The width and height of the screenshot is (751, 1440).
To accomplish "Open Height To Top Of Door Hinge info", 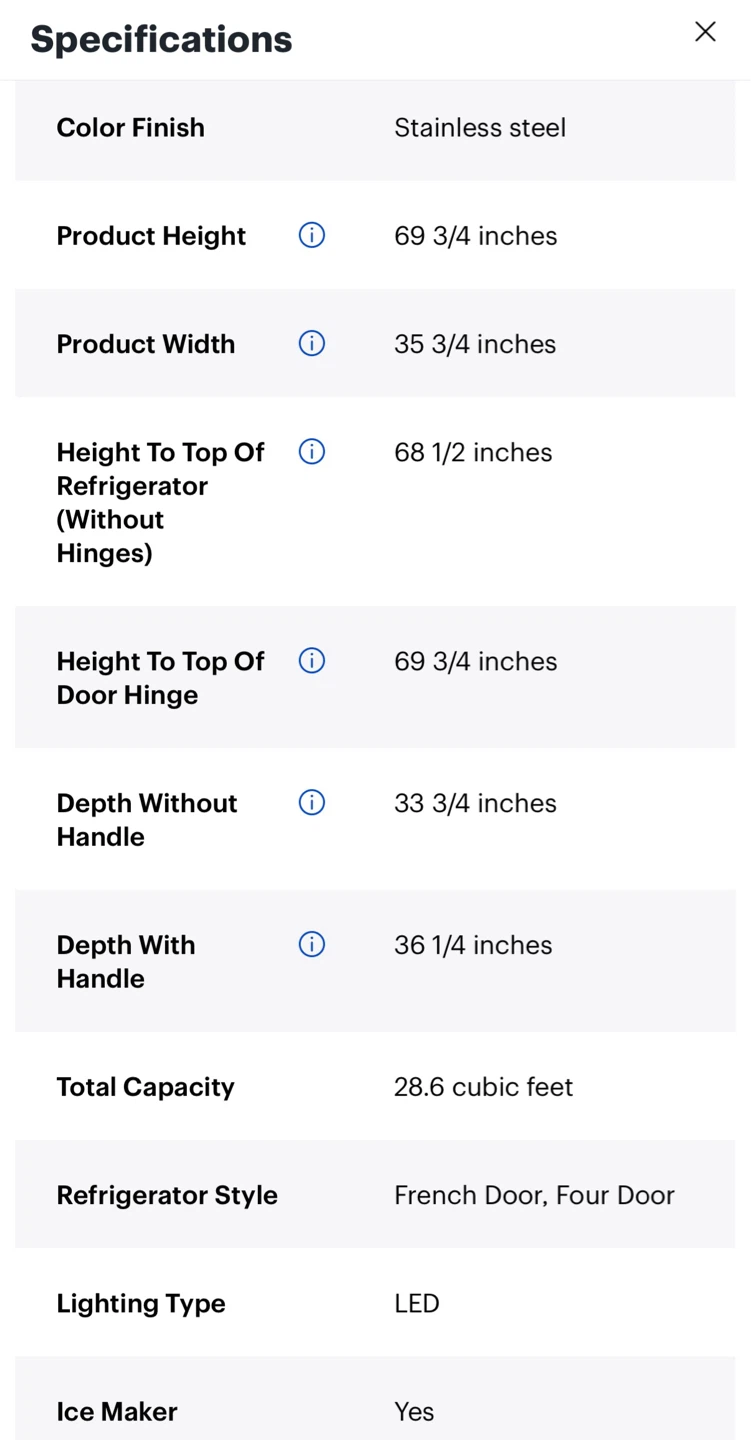I will coord(312,661).
